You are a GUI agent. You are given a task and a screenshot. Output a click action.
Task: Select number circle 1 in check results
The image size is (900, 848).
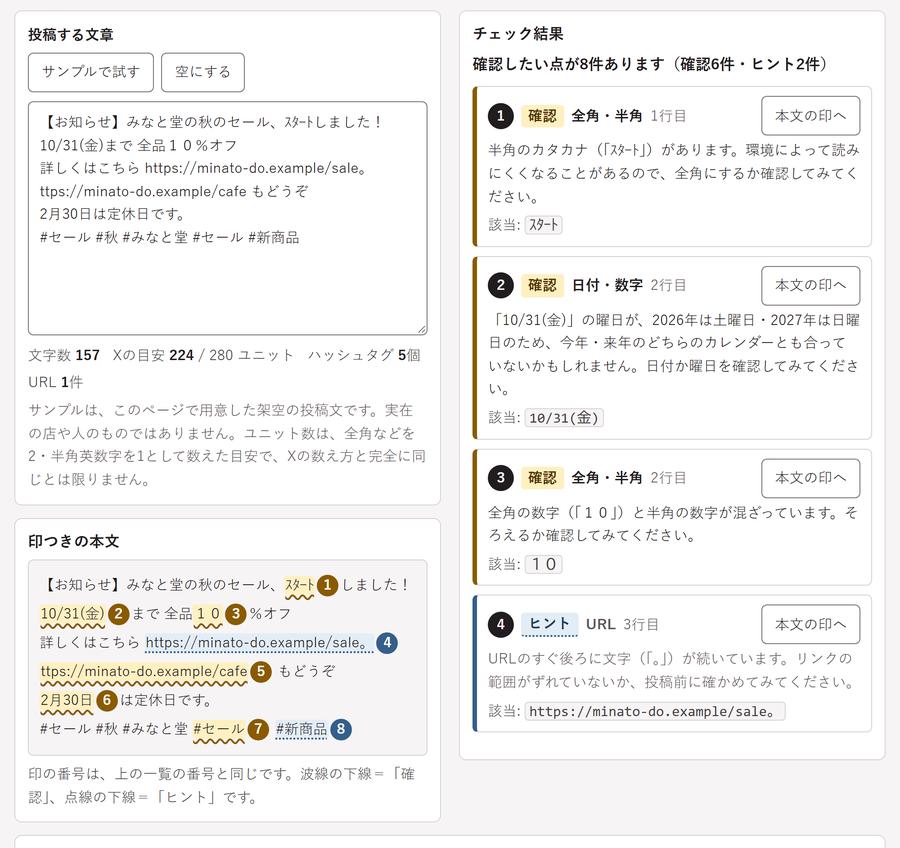501,116
